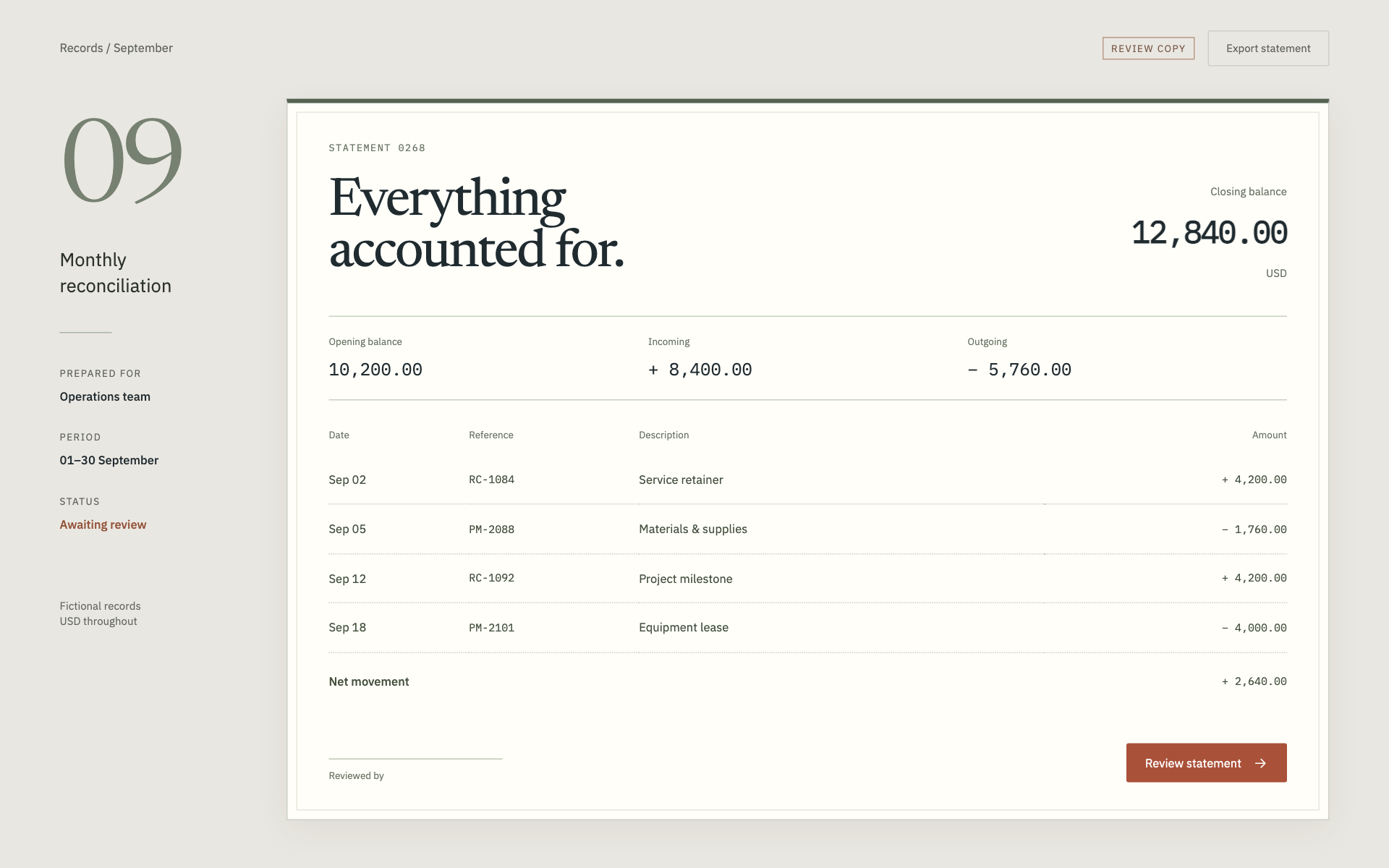Viewport: 1389px width, 868px height.
Task: Click the Service retainer description
Action: pos(681,480)
